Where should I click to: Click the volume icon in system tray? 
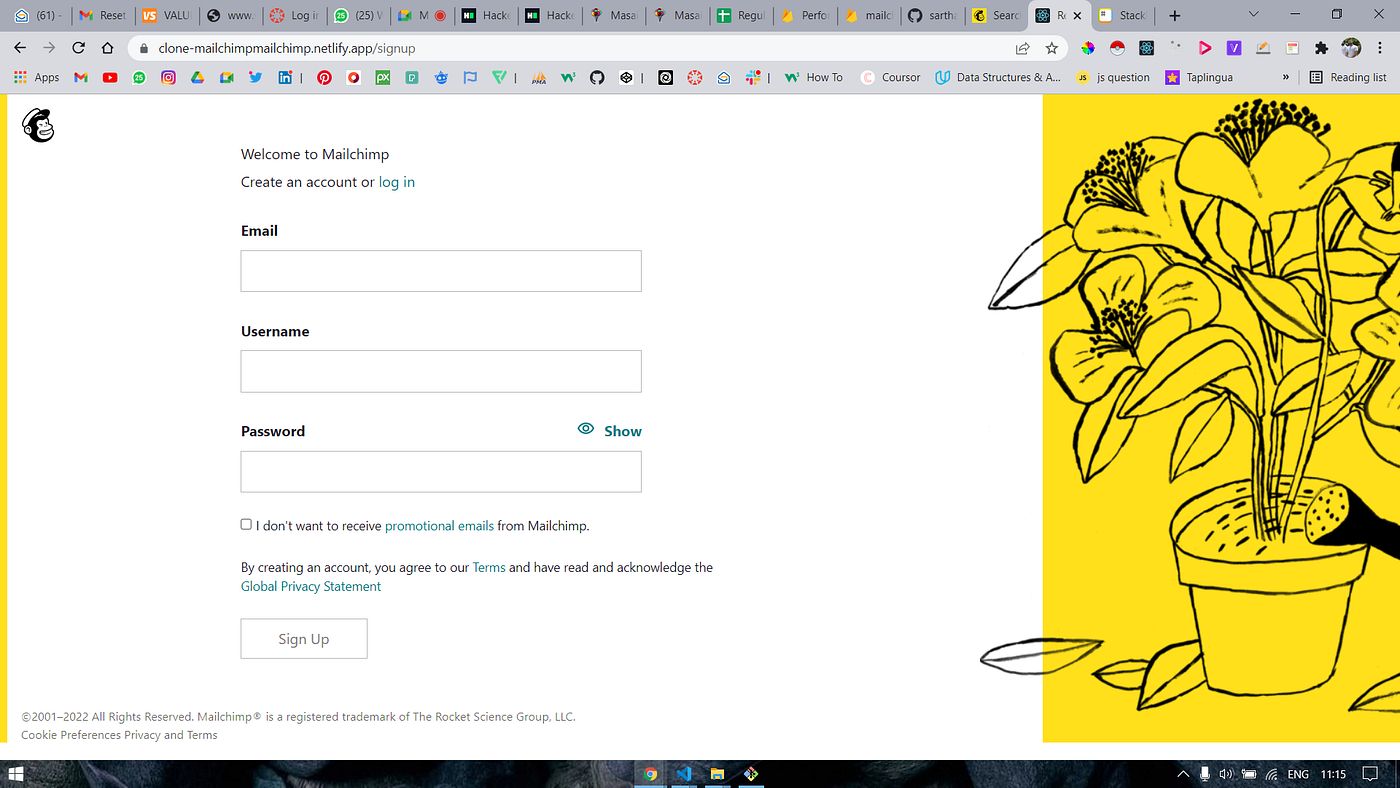coord(1226,774)
